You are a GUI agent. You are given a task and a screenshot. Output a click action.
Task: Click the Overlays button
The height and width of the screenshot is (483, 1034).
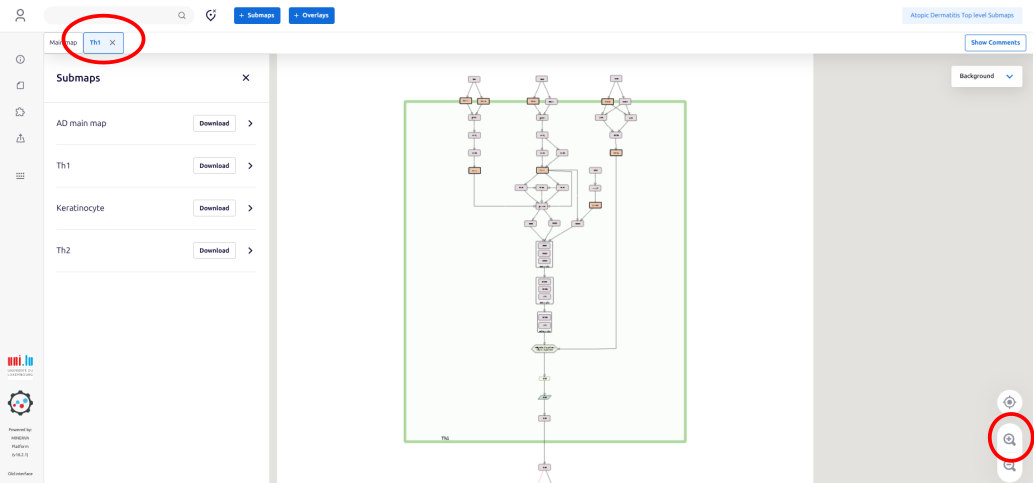(x=311, y=15)
